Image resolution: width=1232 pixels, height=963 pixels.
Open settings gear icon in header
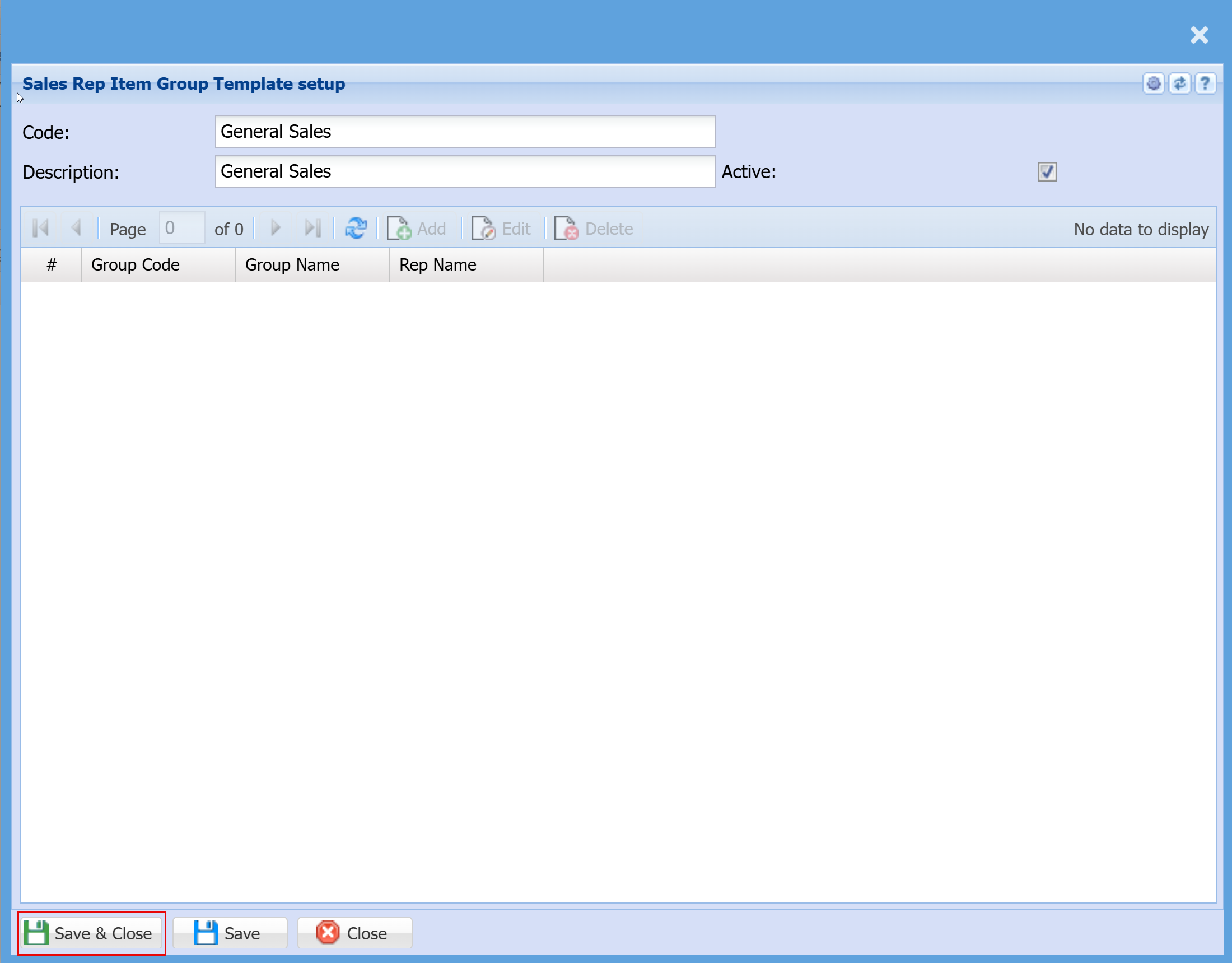click(x=1153, y=84)
